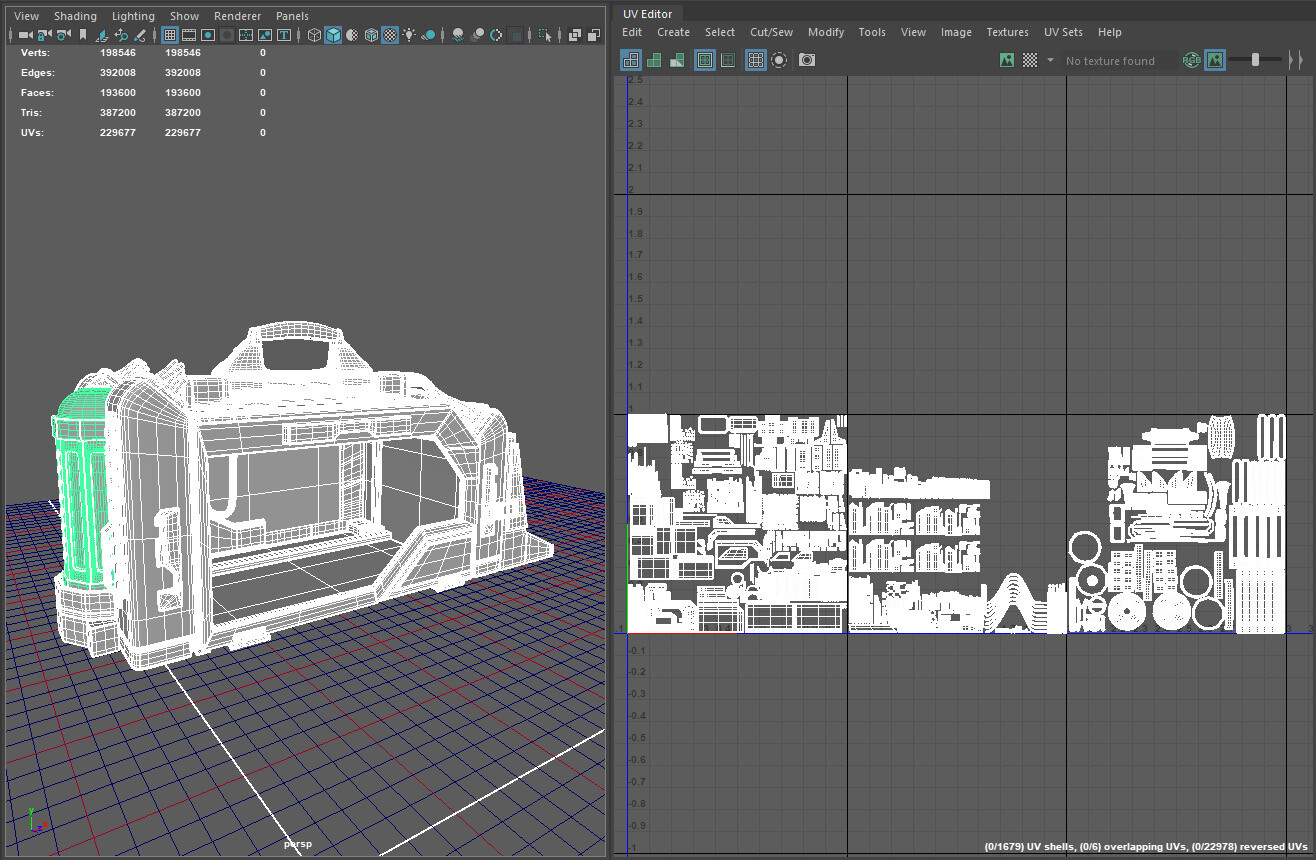Open the Cut/Sew menu
The height and width of the screenshot is (860, 1316).
click(771, 32)
